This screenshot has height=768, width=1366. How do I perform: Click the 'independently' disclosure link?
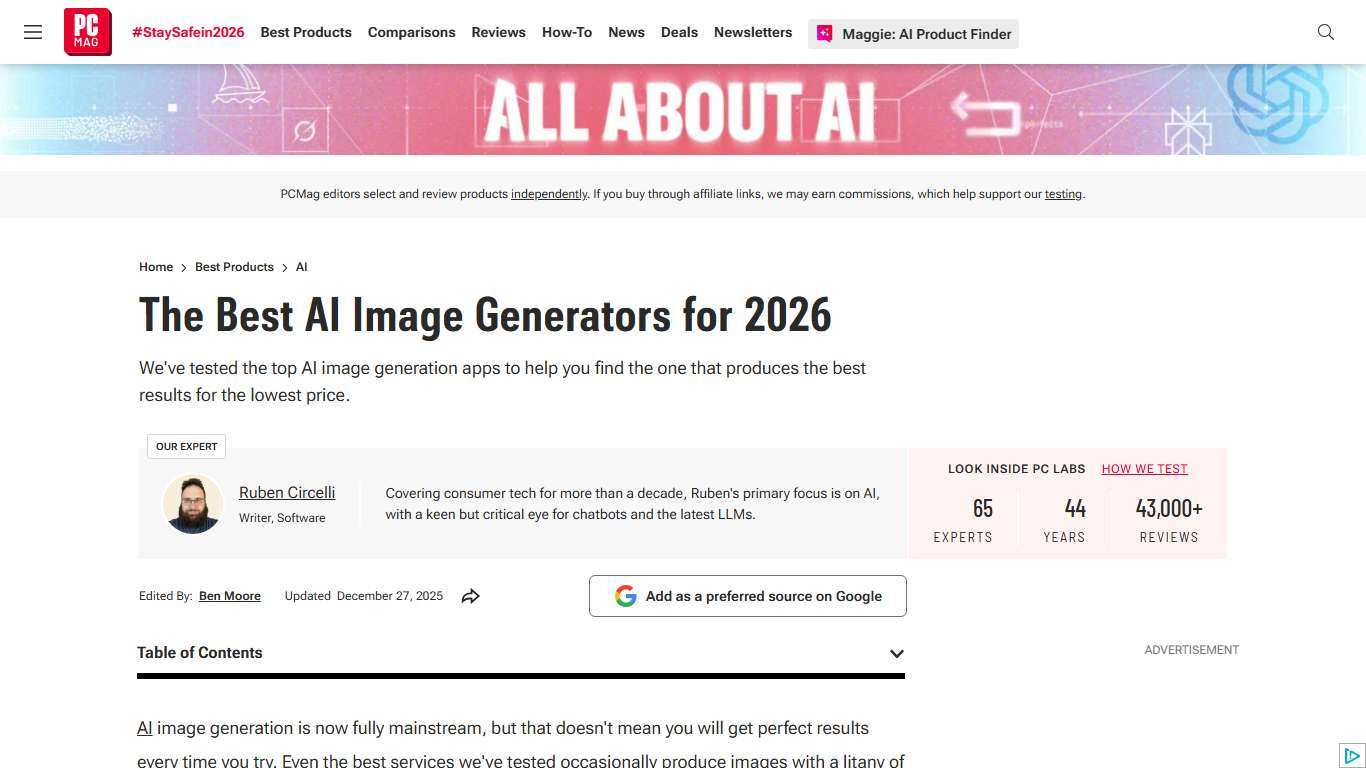point(548,193)
